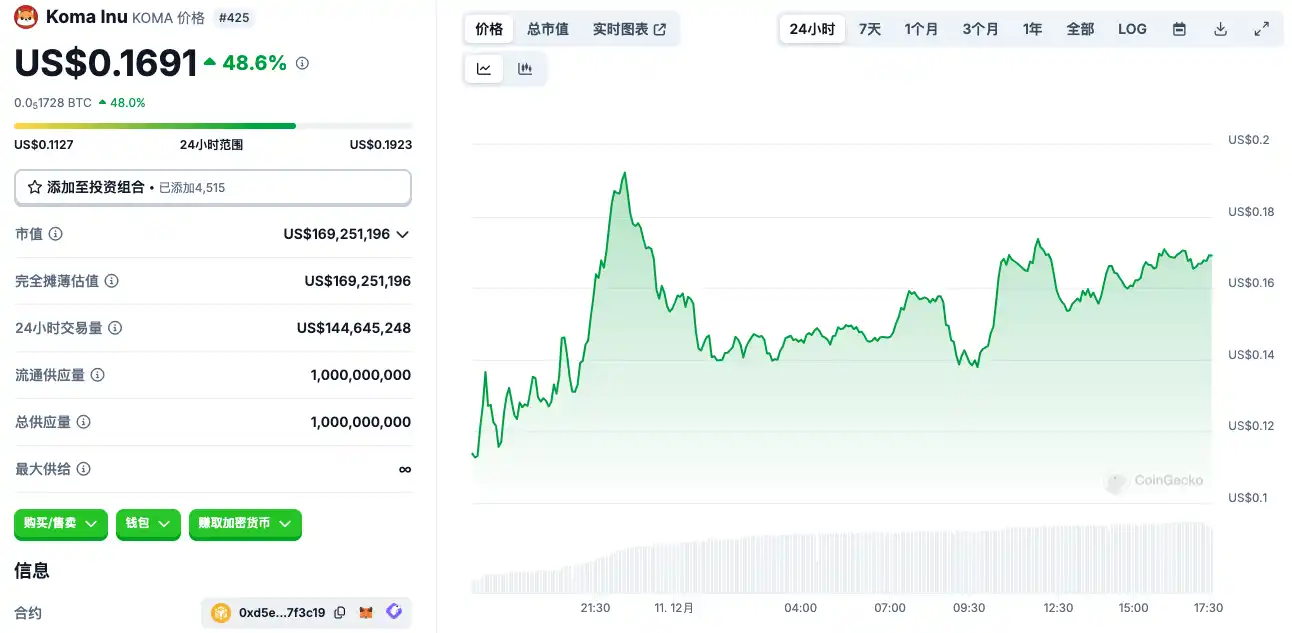The height and width of the screenshot is (633, 1292).
Task: Select the 24小时 time range
Action: [812, 29]
